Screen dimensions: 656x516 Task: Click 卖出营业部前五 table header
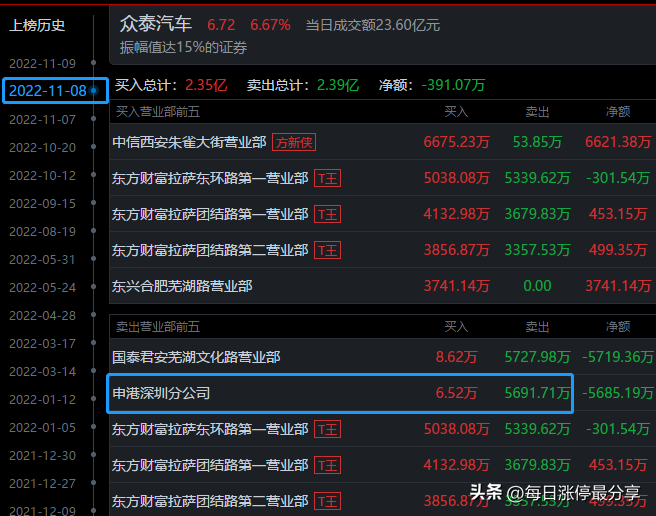click(x=158, y=327)
